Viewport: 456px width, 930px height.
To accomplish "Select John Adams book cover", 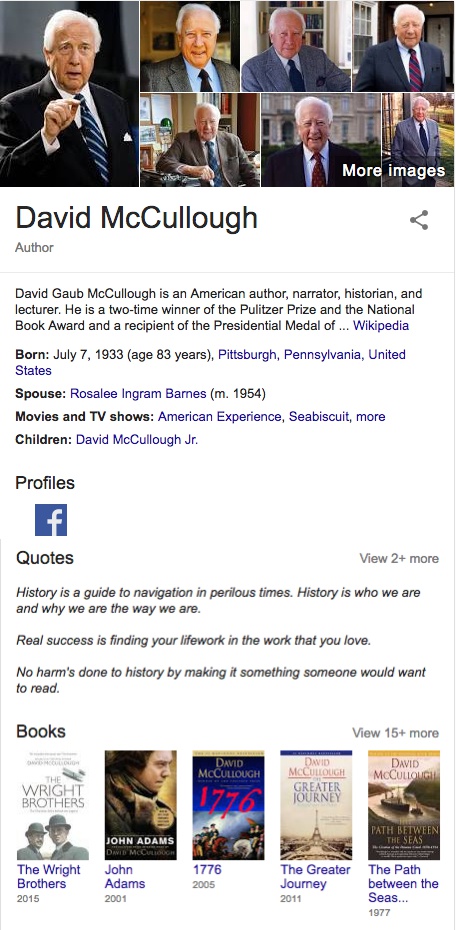I will point(141,805).
